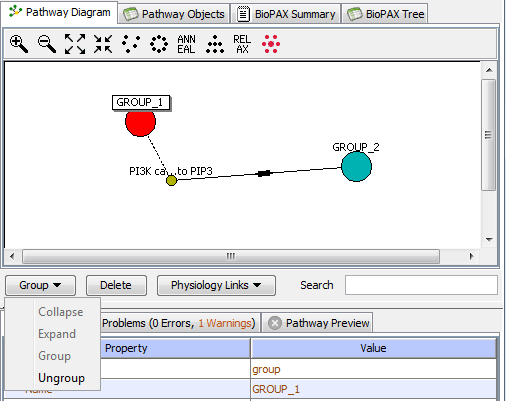This screenshot has height=401, width=506.
Task: Open the Pathway Preview tab
Action: tap(317, 323)
